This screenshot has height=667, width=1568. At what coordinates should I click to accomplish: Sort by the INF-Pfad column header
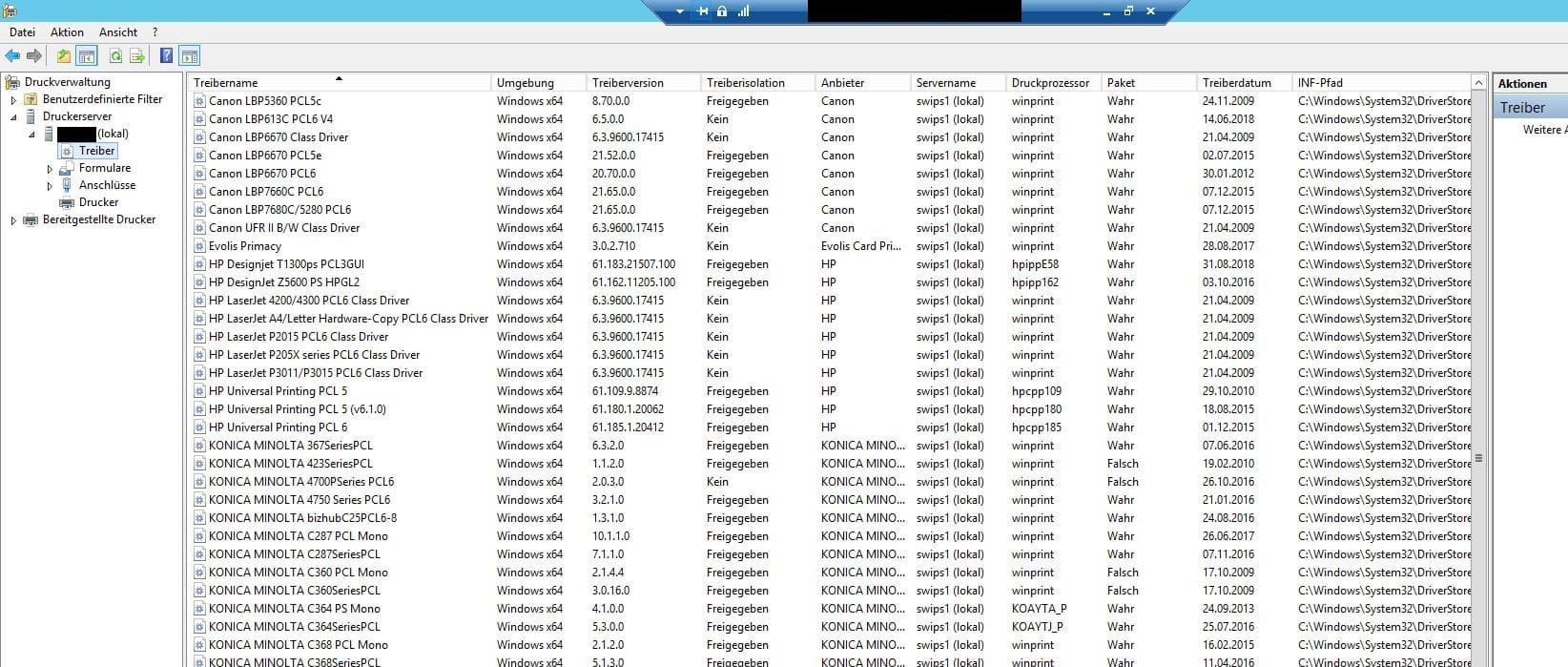[1381, 83]
